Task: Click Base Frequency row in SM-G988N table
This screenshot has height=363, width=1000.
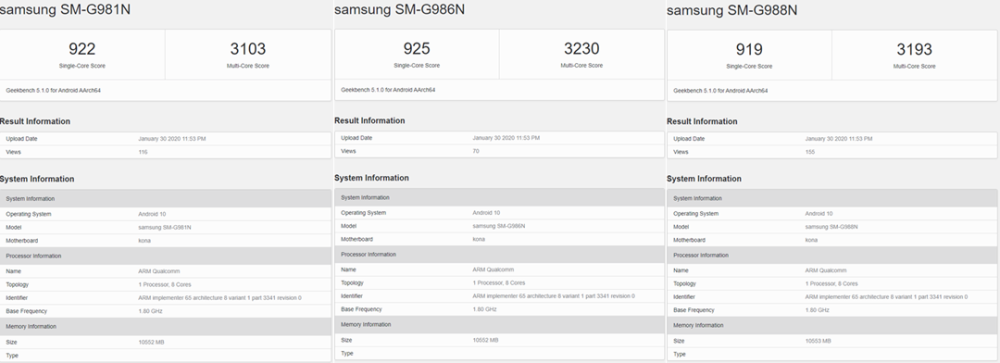Action: (x=832, y=310)
